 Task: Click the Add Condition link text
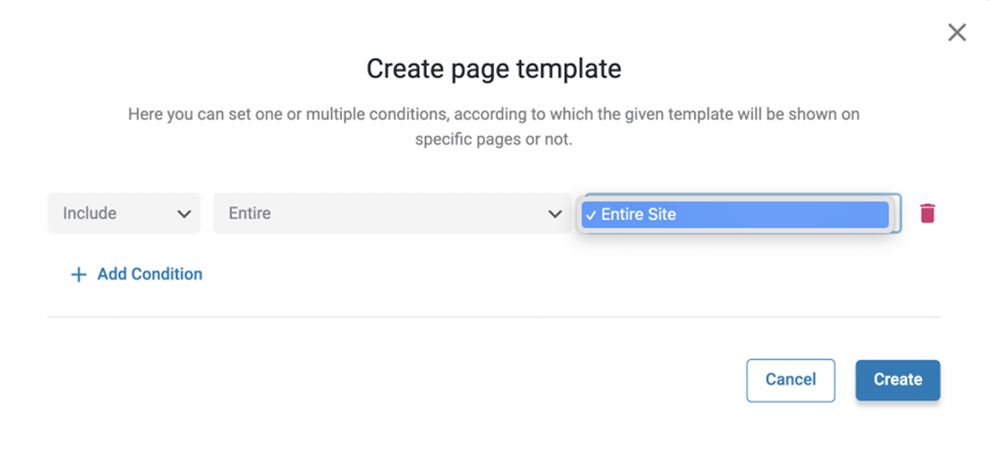[x=150, y=274]
